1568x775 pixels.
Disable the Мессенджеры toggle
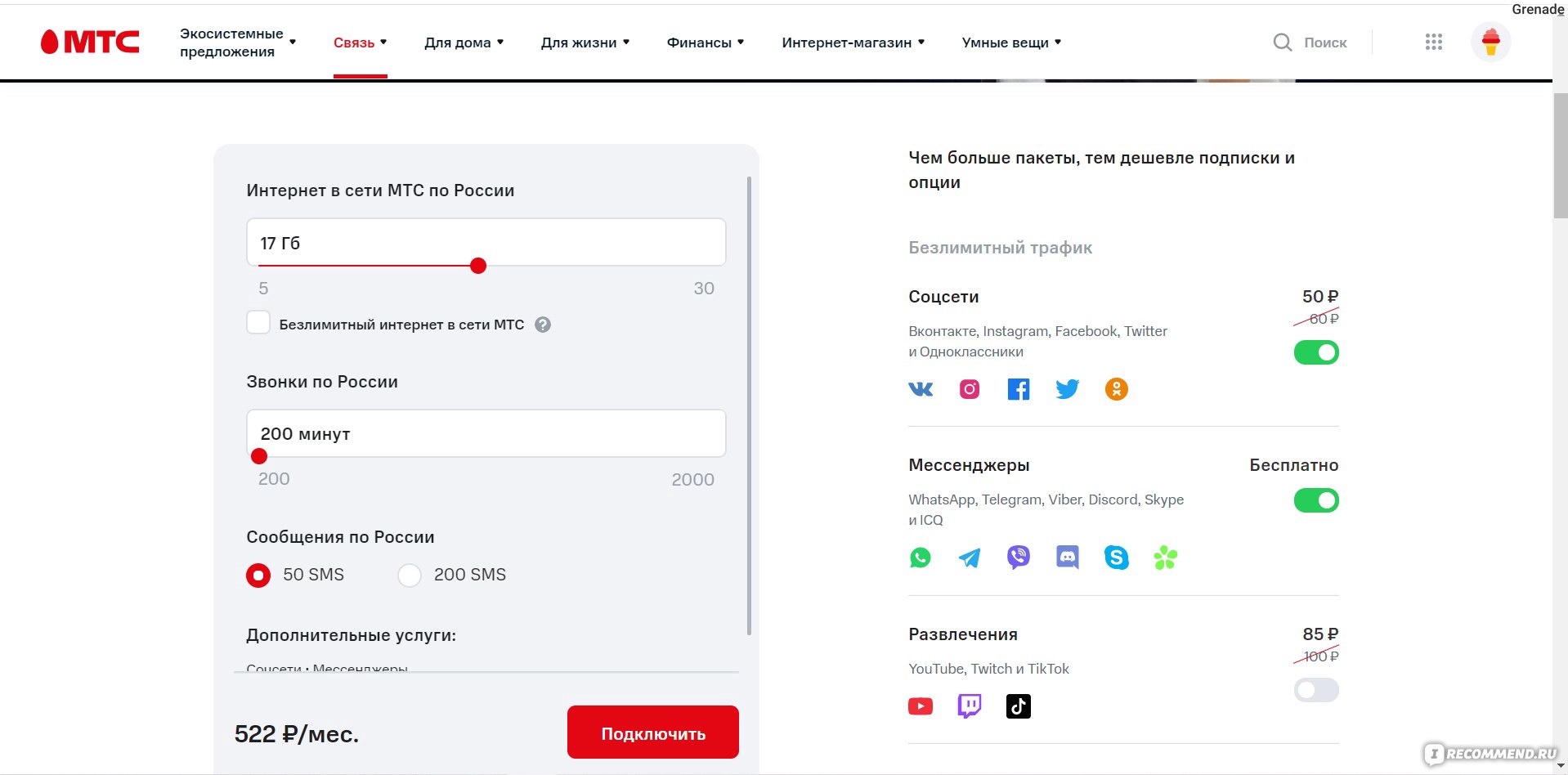coord(1316,500)
